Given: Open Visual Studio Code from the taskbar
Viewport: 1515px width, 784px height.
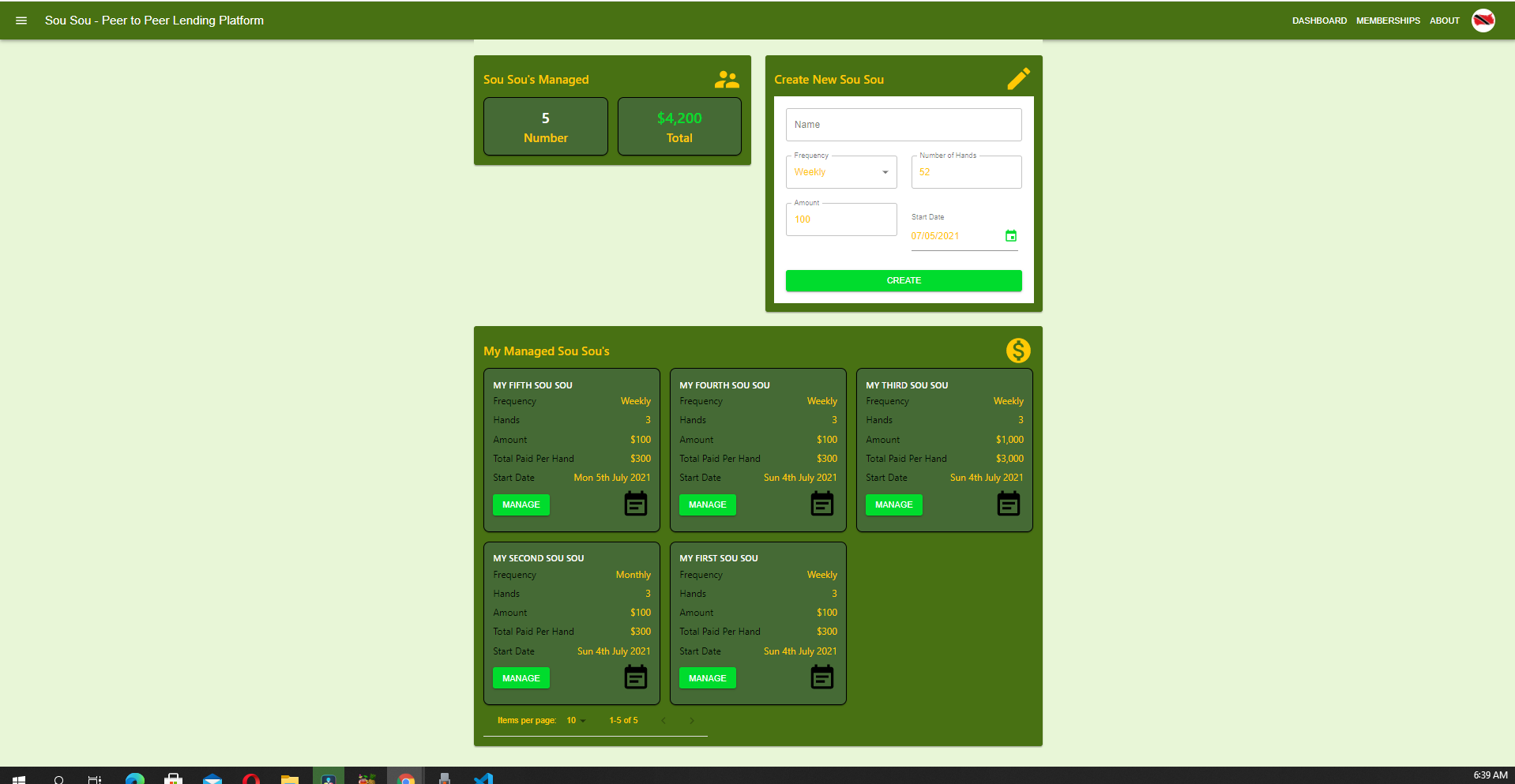Looking at the screenshot, I should pos(483,778).
